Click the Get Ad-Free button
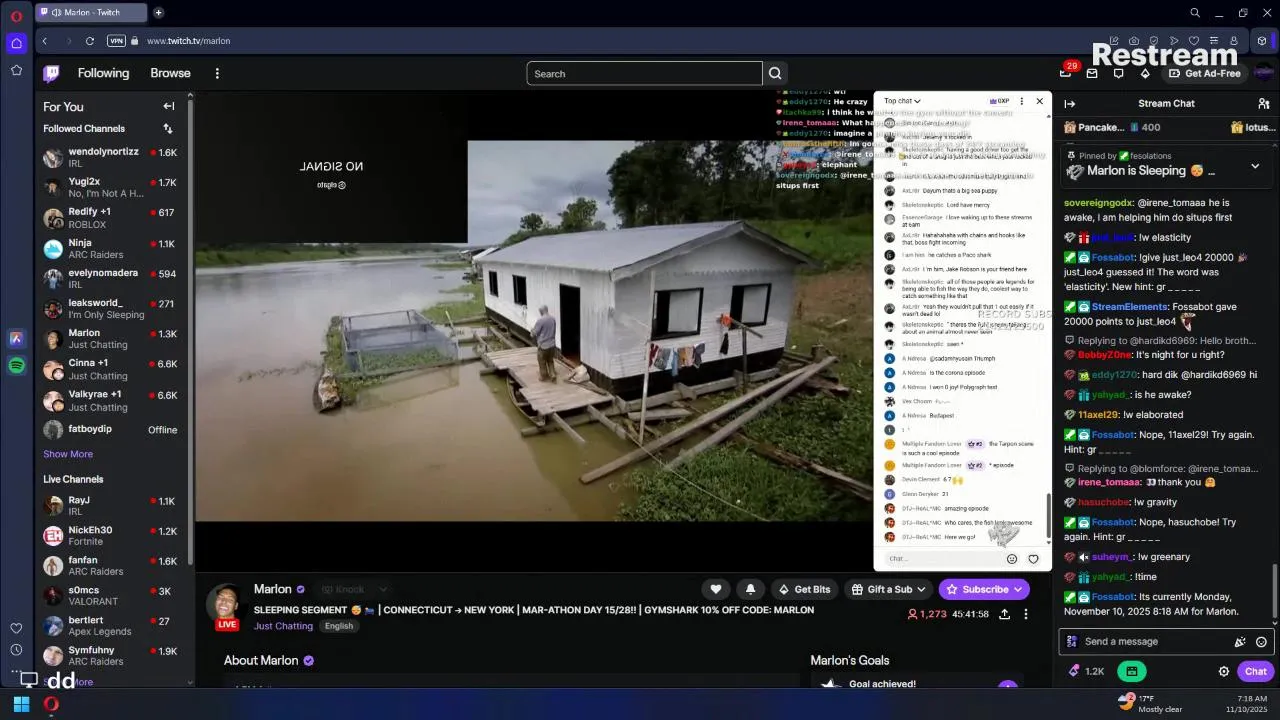Viewport: 1280px width, 720px height. click(x=1204, y=73)
